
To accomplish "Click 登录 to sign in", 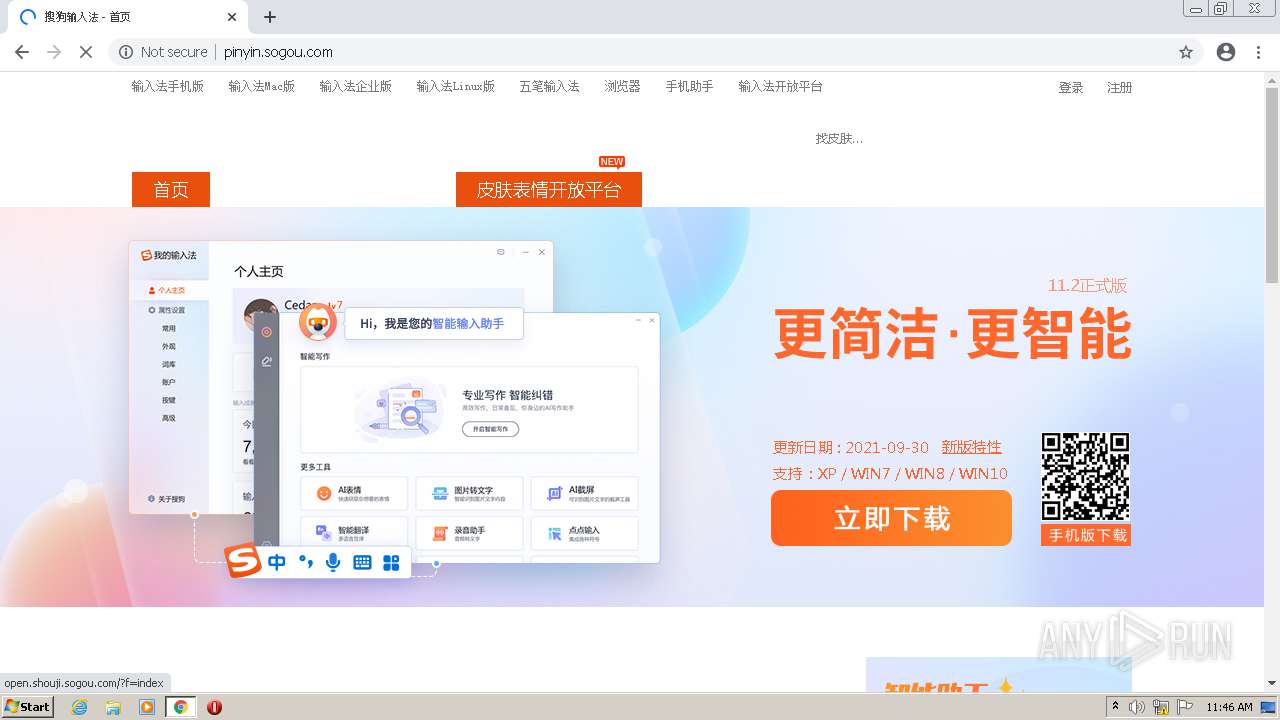I will 1071,88.
